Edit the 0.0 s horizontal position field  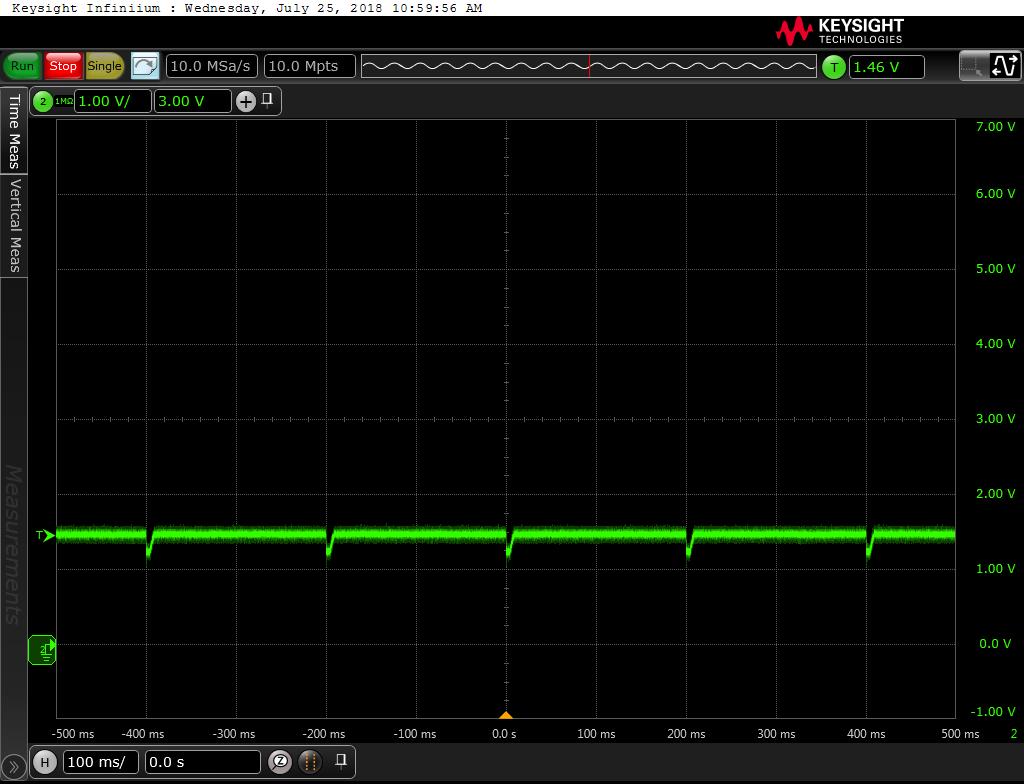(202, 762)
